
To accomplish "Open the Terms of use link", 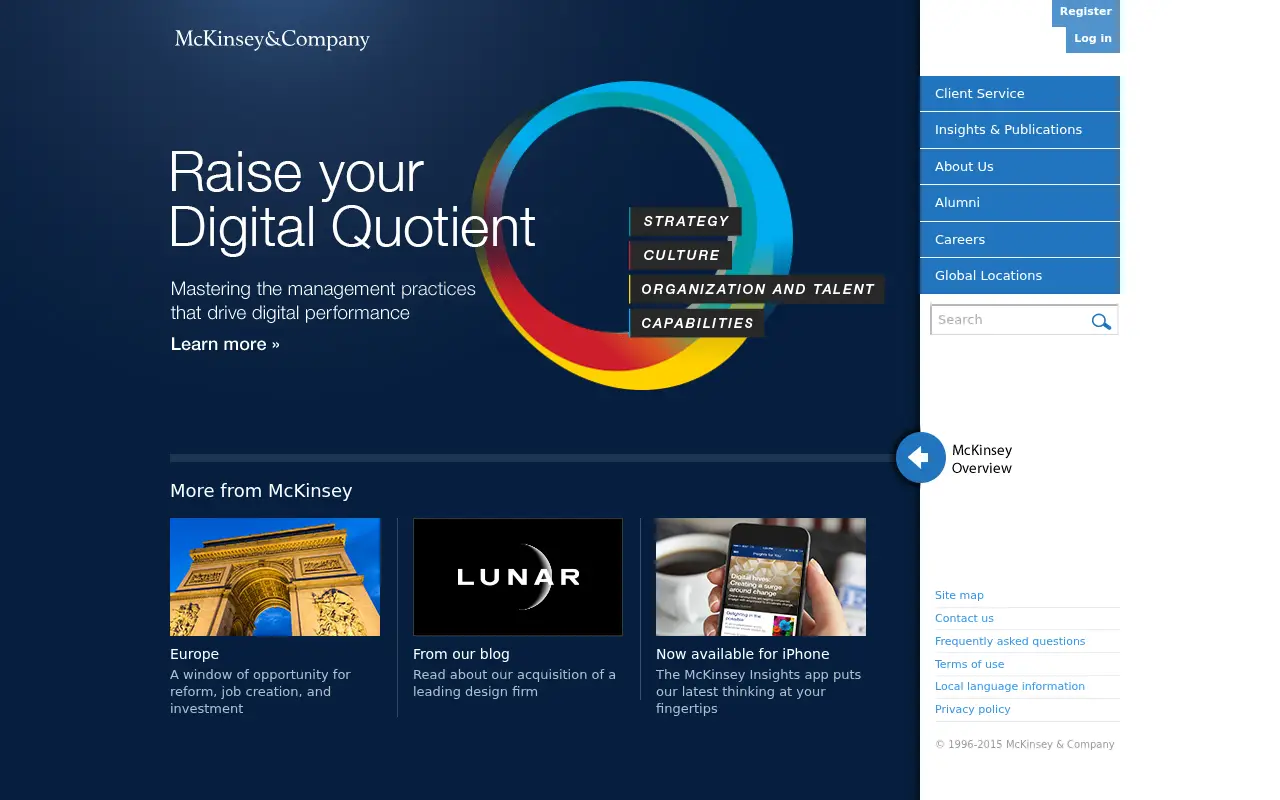I will [969, 664].
